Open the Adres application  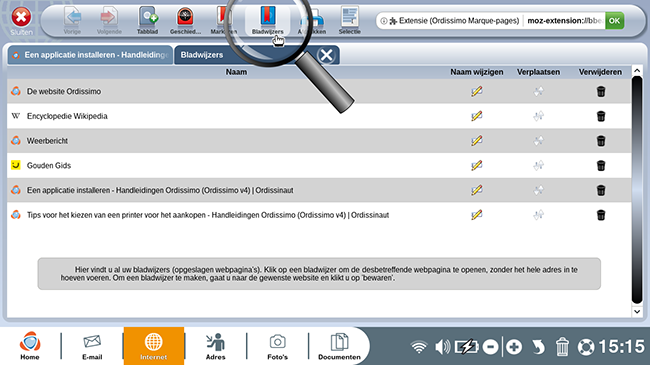(216, 346)
